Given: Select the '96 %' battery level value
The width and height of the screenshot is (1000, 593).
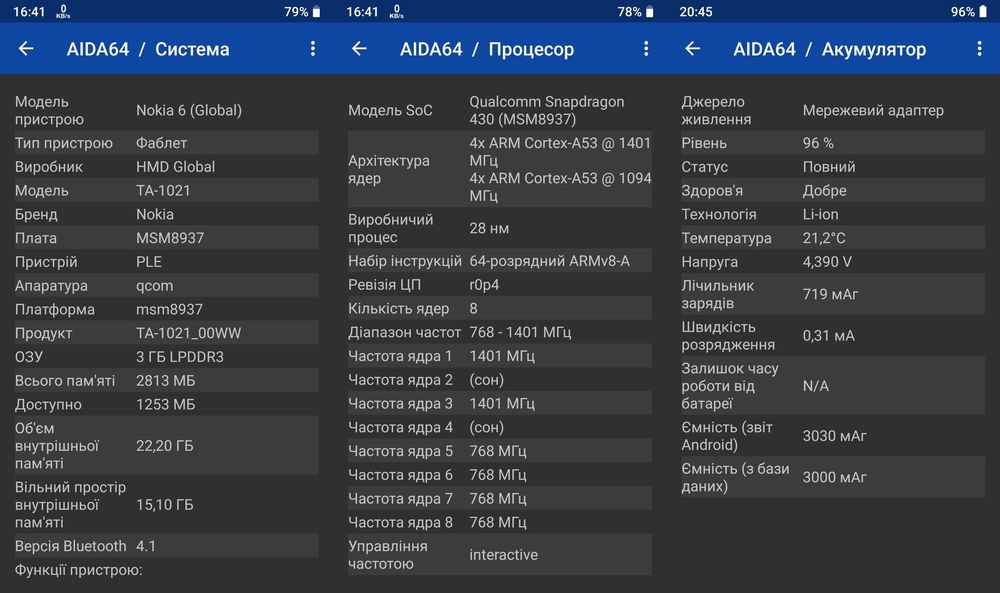Looking at the screenshot, I should 818,143.
